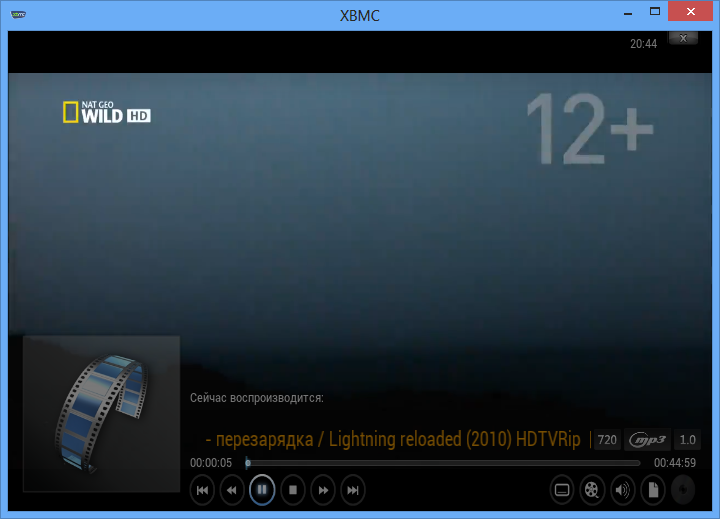Stop the video playback

point(292,490)
